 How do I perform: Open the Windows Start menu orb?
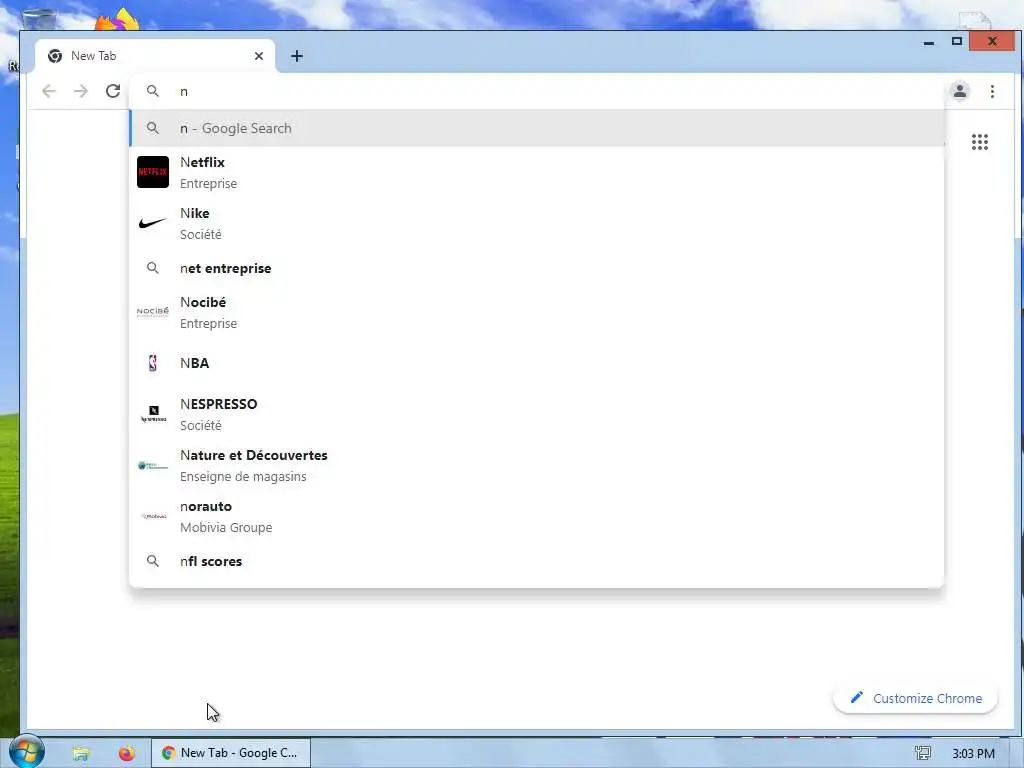pos(27,752)
